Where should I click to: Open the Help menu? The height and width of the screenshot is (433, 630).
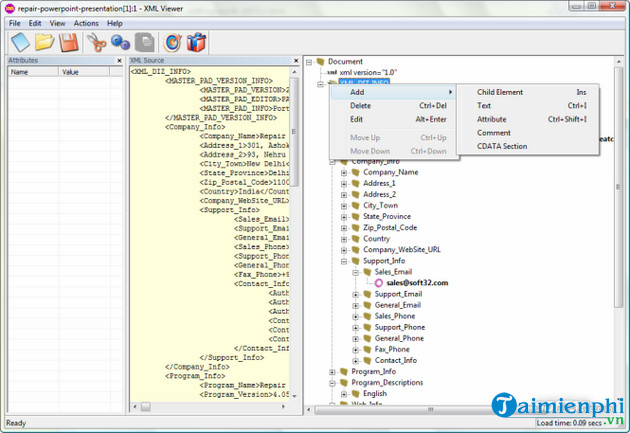tap(115, 23)
